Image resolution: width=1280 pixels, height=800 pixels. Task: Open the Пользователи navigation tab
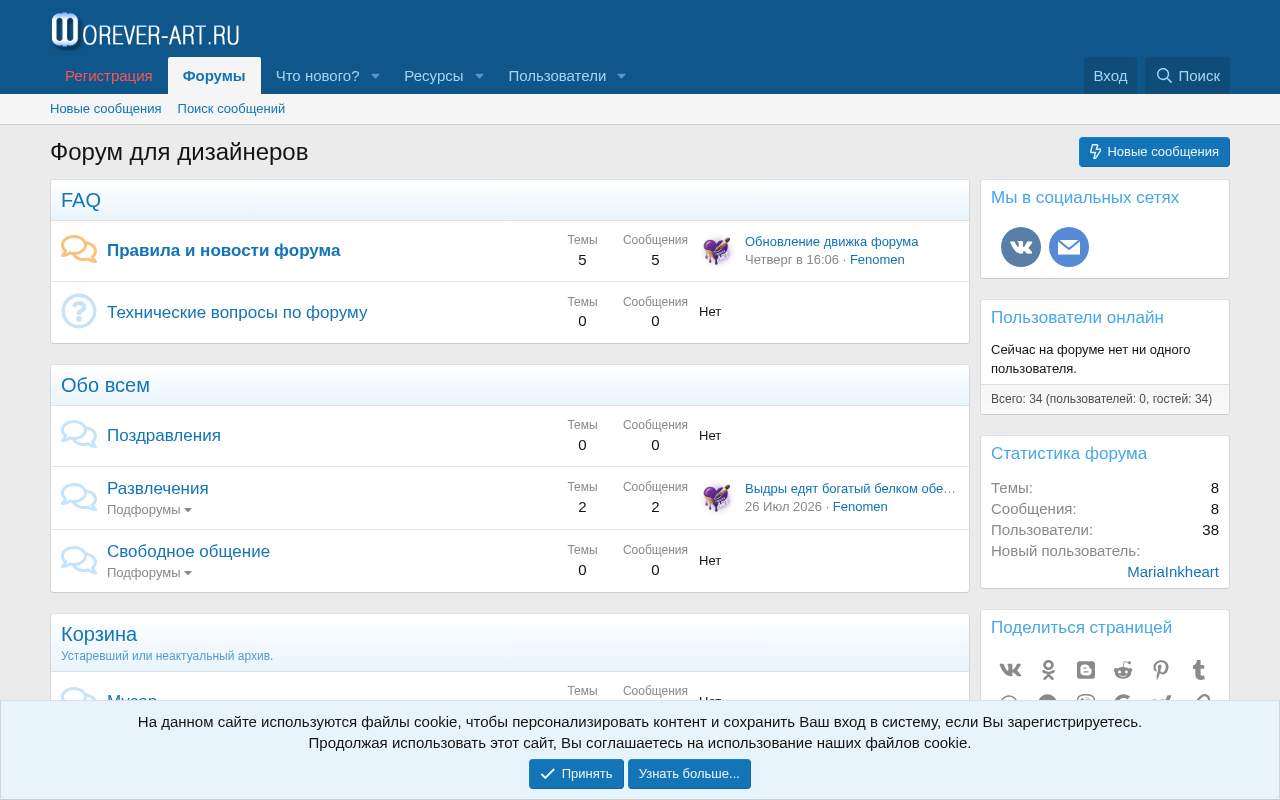coord(557,76)
